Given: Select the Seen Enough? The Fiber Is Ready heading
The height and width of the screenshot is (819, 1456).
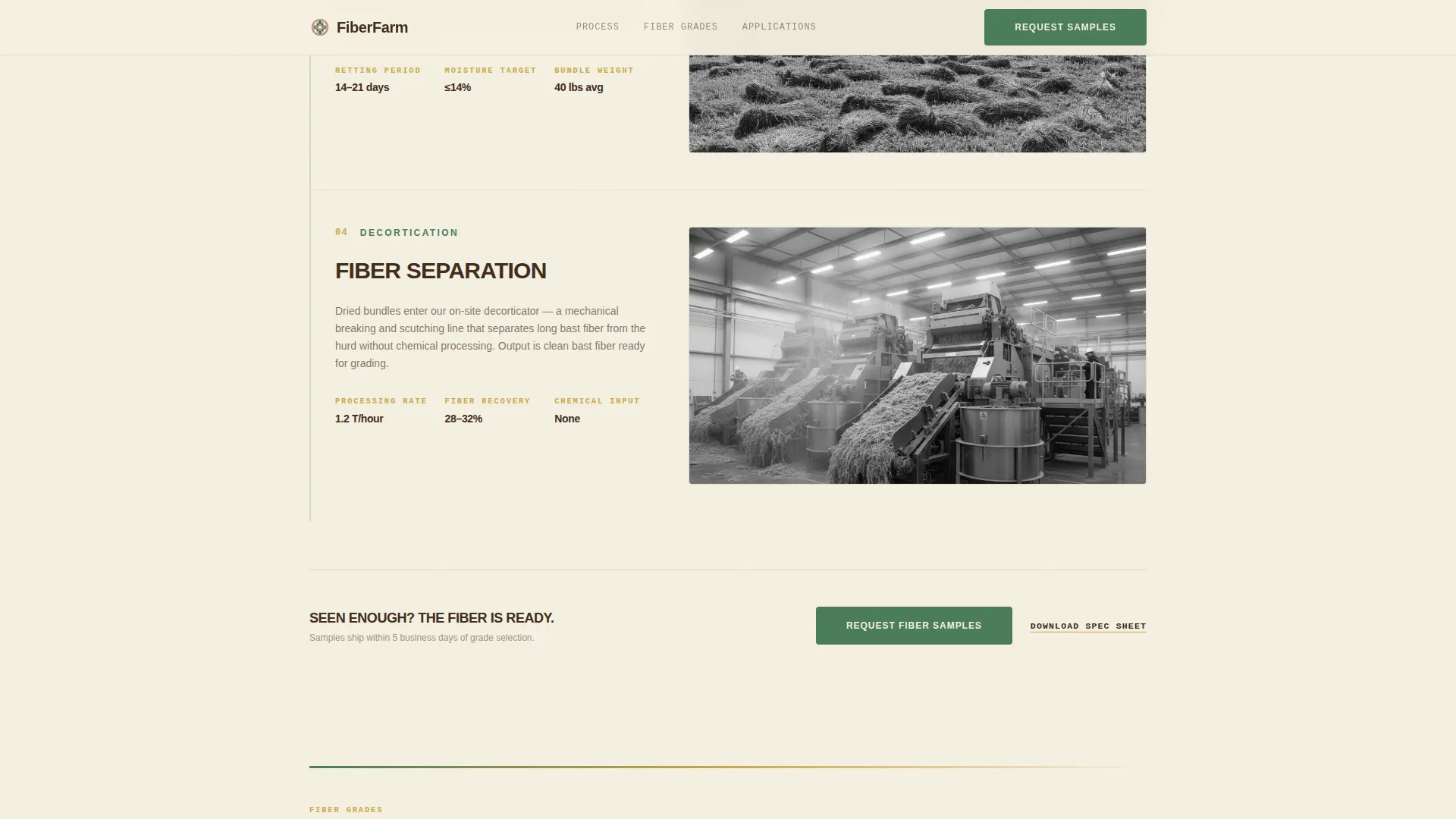Looking at the screenshot, I should 431,618.
